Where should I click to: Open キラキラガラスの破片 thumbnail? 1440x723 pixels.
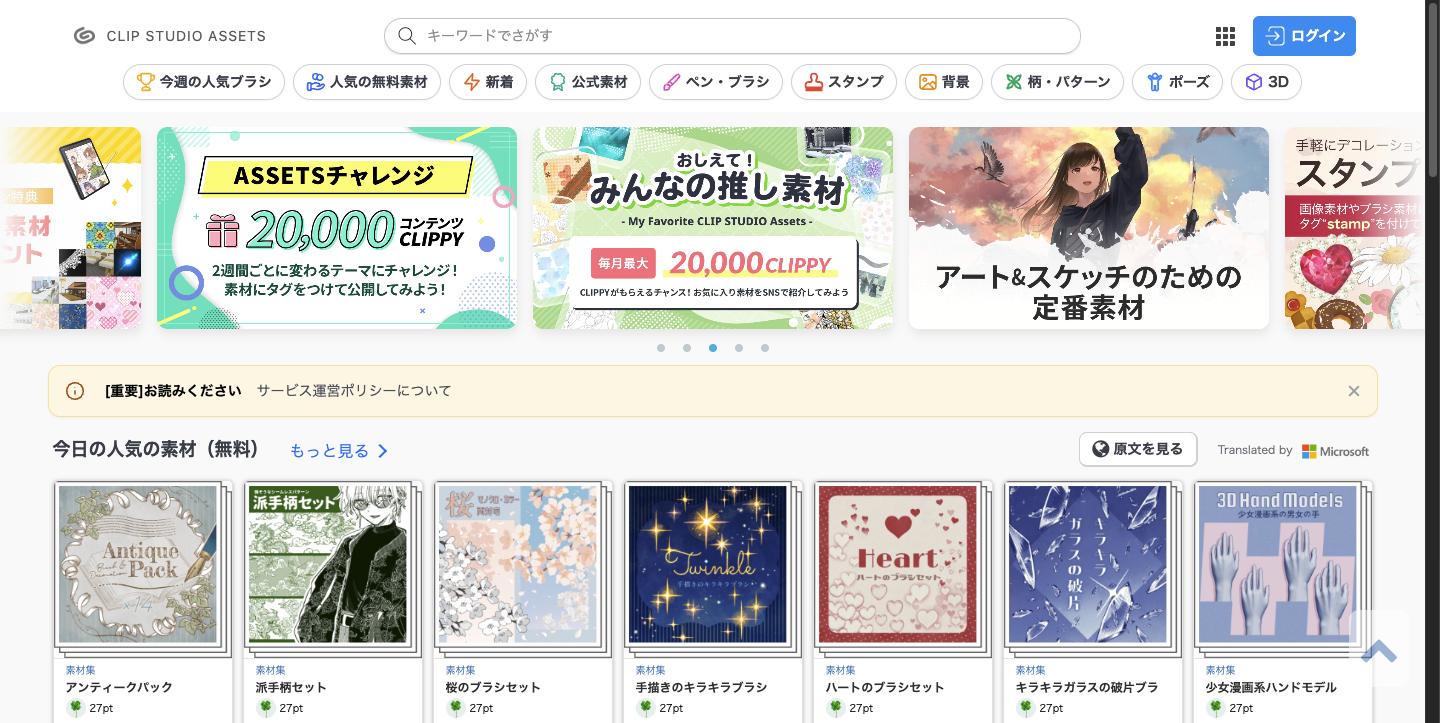[1088, 565]
